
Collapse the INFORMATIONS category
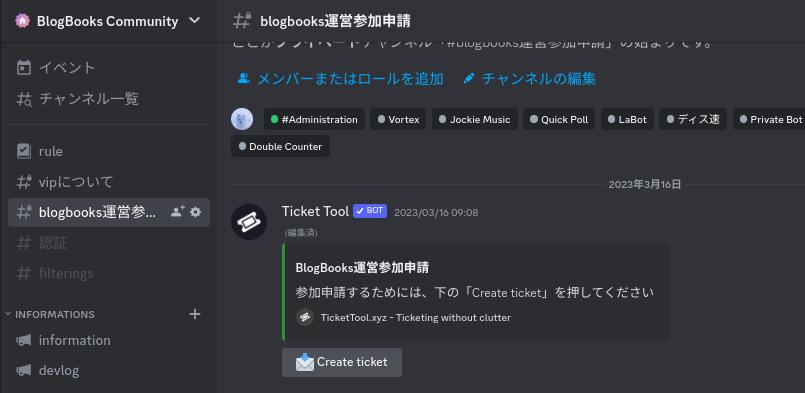(55, 314)
